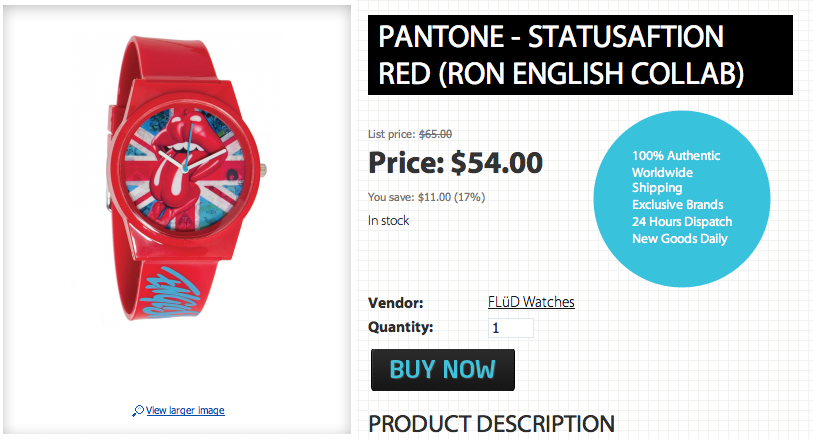Click the Price: $54.00 text

[455, 161]
